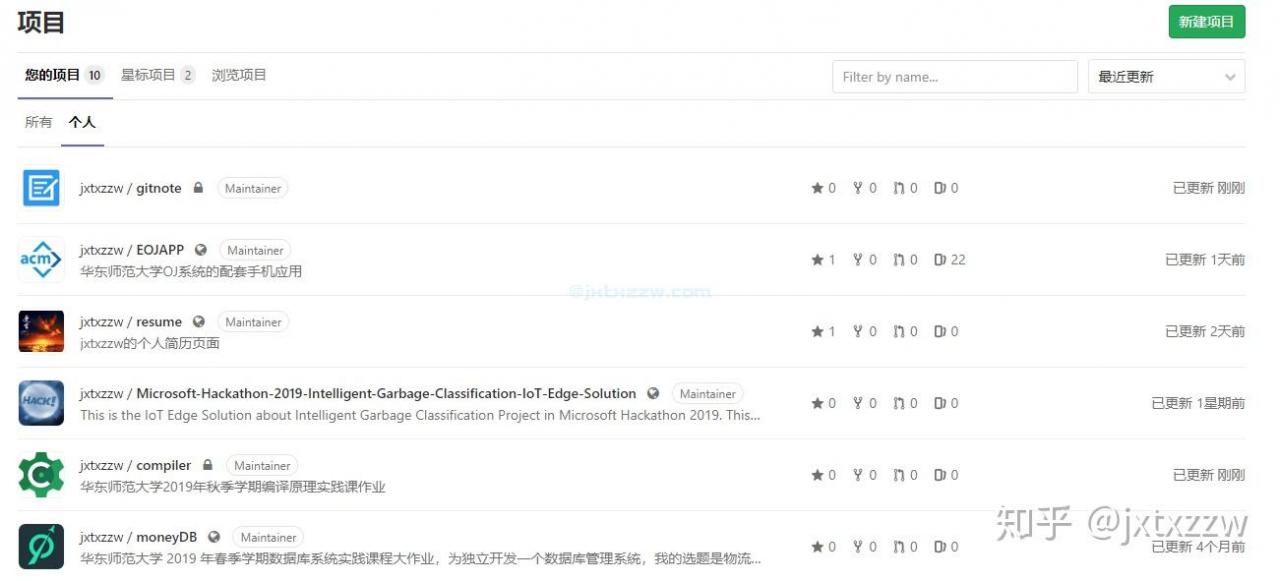The height and width of the screenshot is (581, 1280).
Task: Open the jxtxzzw / moneyDB project link
Action: pyautogui.click(x=138, y=537)
